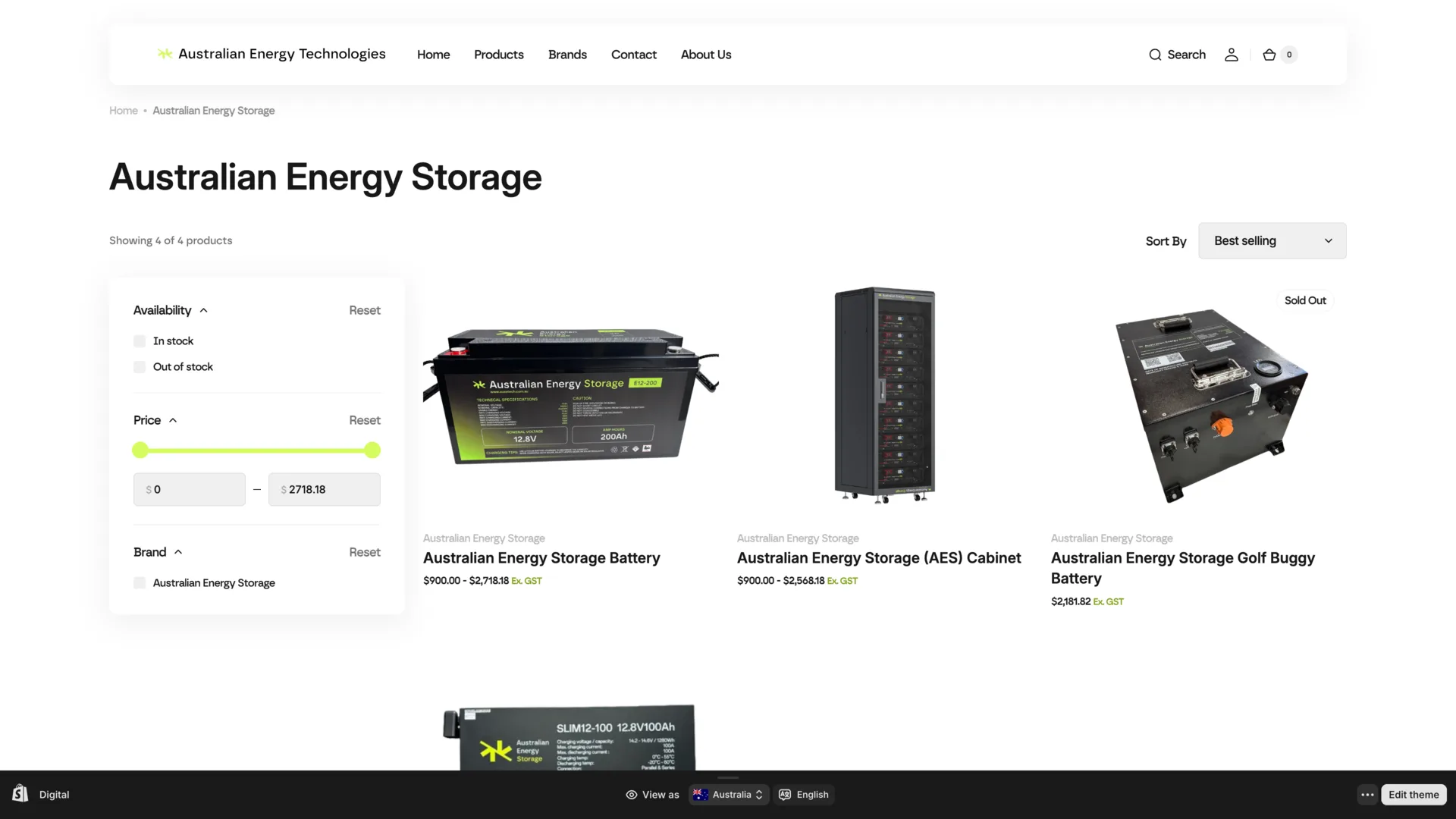The height and width of the screenshot is (819, 1456).
Task: Click the Edit theme button
Action: click(x=1414, y=795)
